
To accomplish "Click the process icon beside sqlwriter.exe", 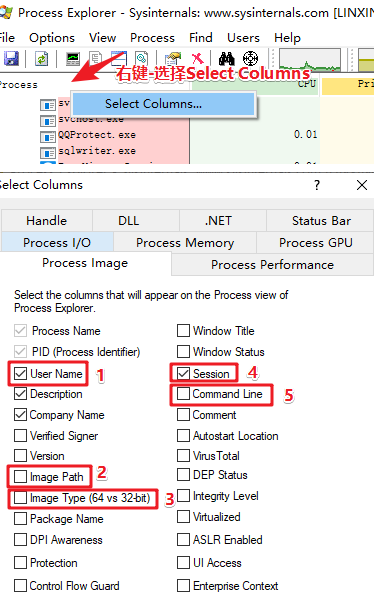I will click(x=48, y=153).
